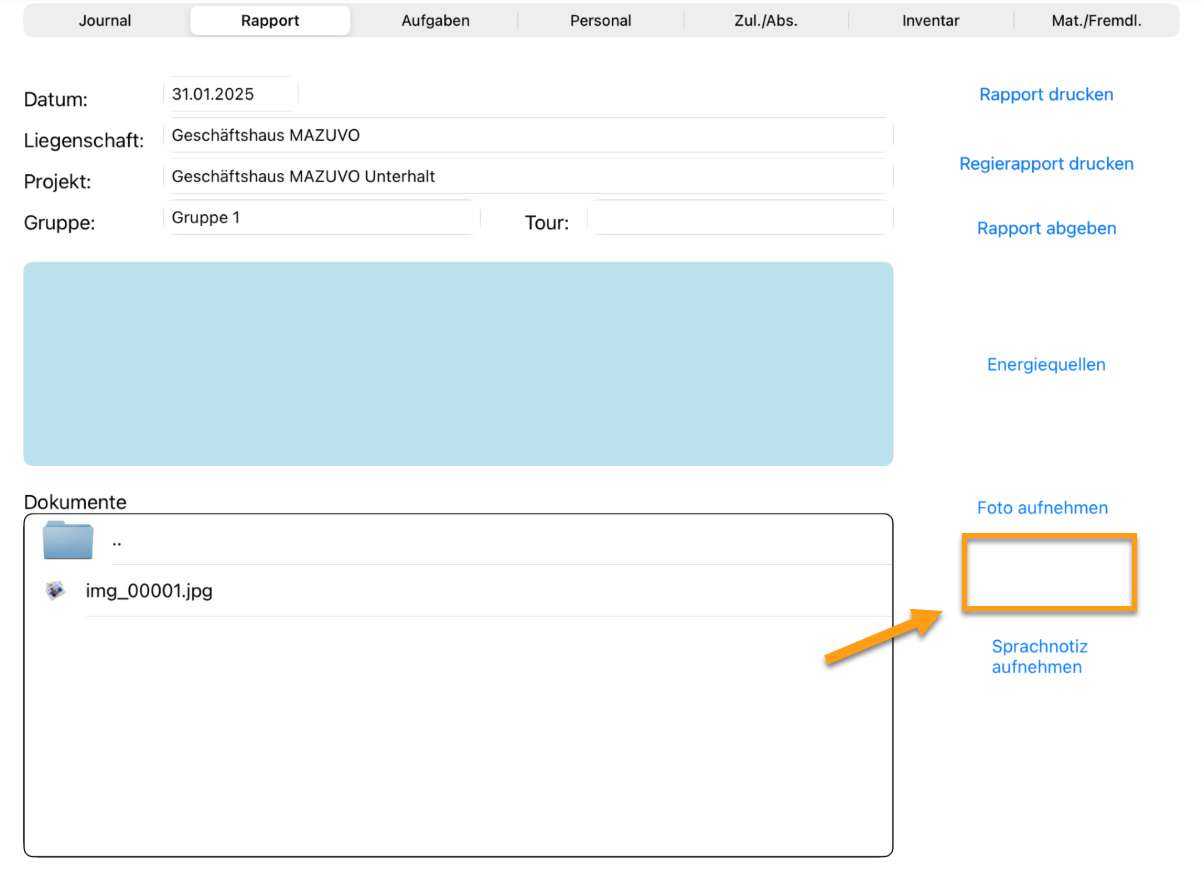Open the parent folder icon
The image size is (1202, 879).
click(x=68, y=540)
